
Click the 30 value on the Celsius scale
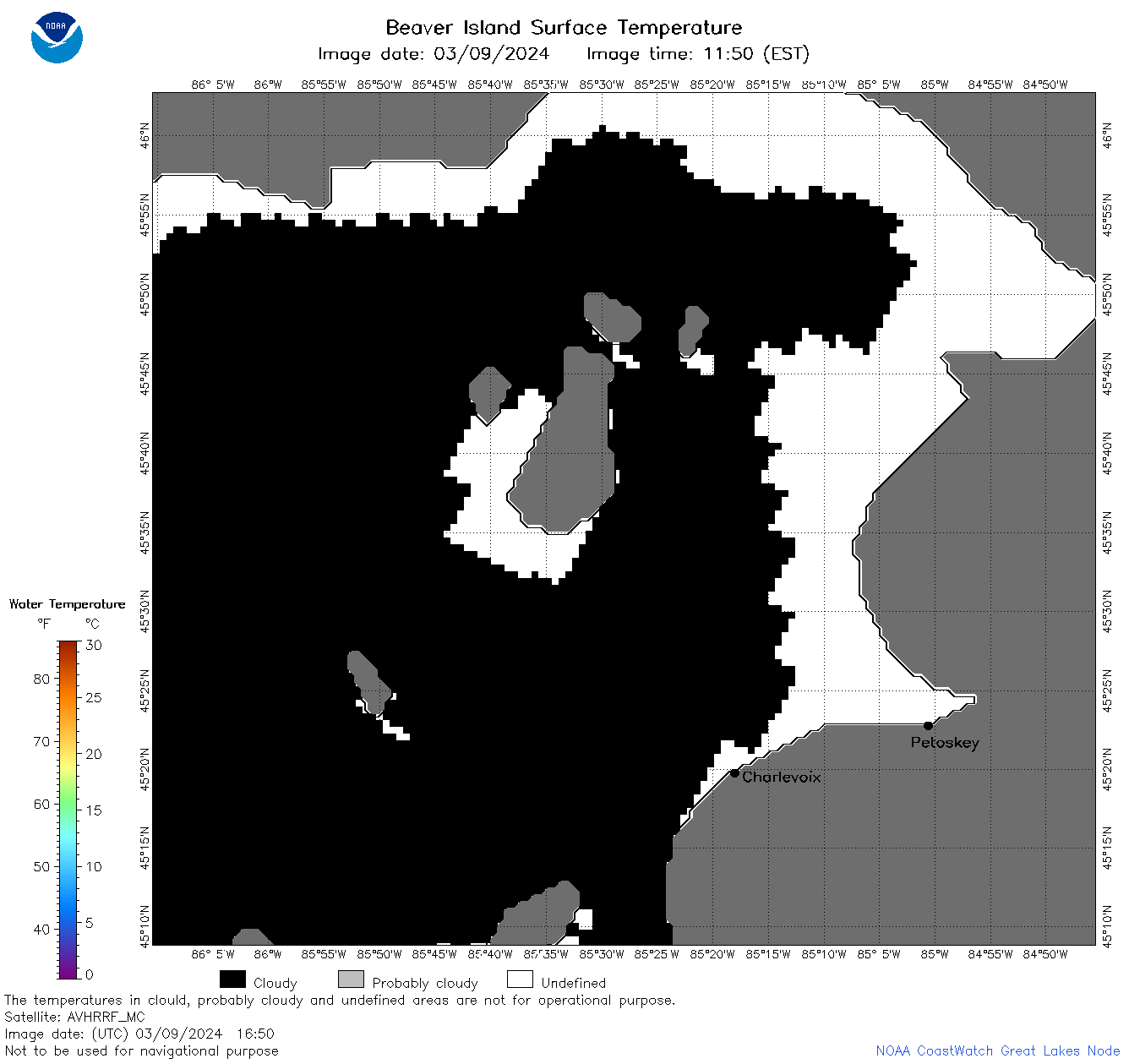[x=94, y=645]
